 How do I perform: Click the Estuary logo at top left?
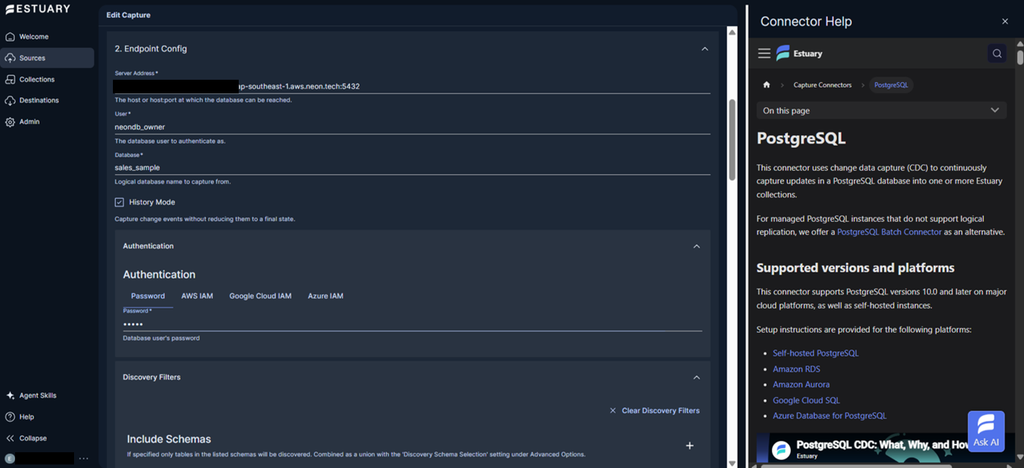coord(38,9)
